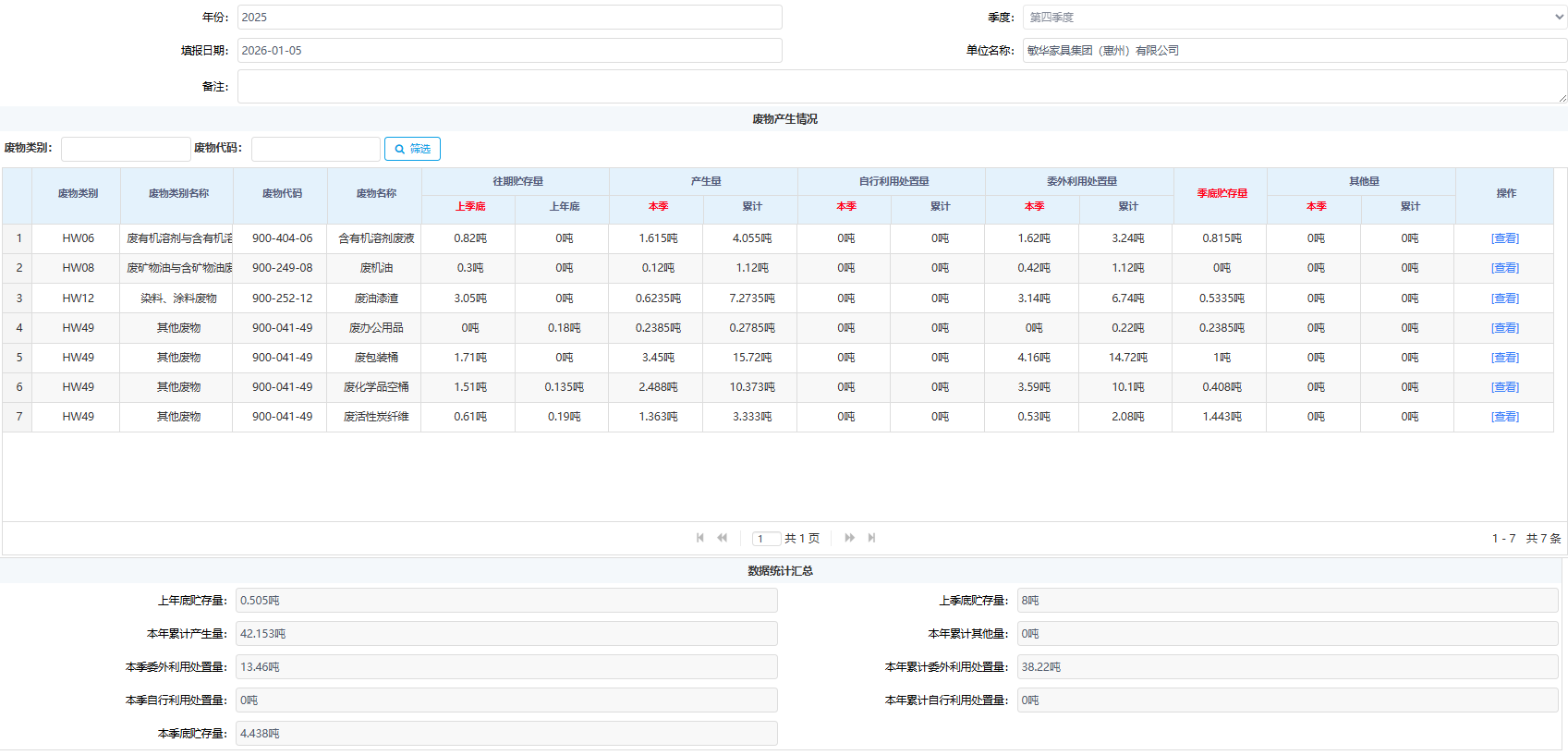The width and height of the screenshot is (1568, 755).
Task: Select the 900-249-08 code cell
Action: (282, 268)
